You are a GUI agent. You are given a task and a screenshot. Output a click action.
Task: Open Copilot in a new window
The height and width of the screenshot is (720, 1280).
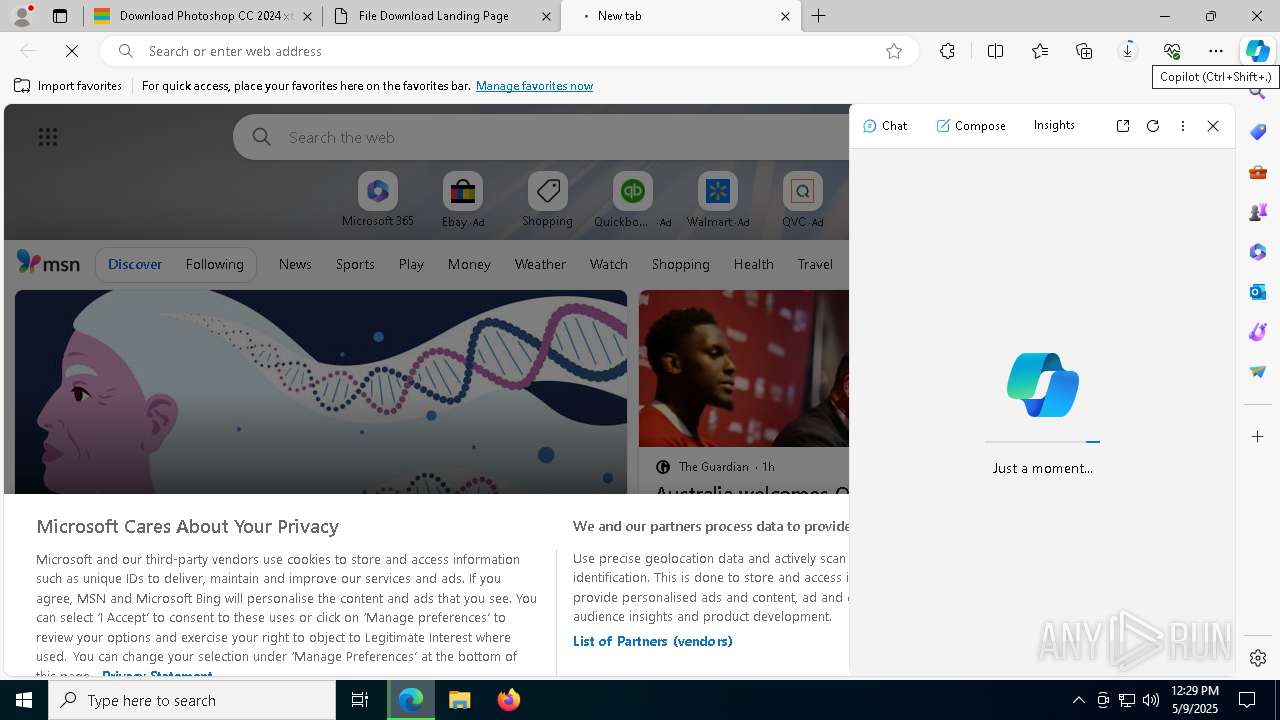point(1123,126)
